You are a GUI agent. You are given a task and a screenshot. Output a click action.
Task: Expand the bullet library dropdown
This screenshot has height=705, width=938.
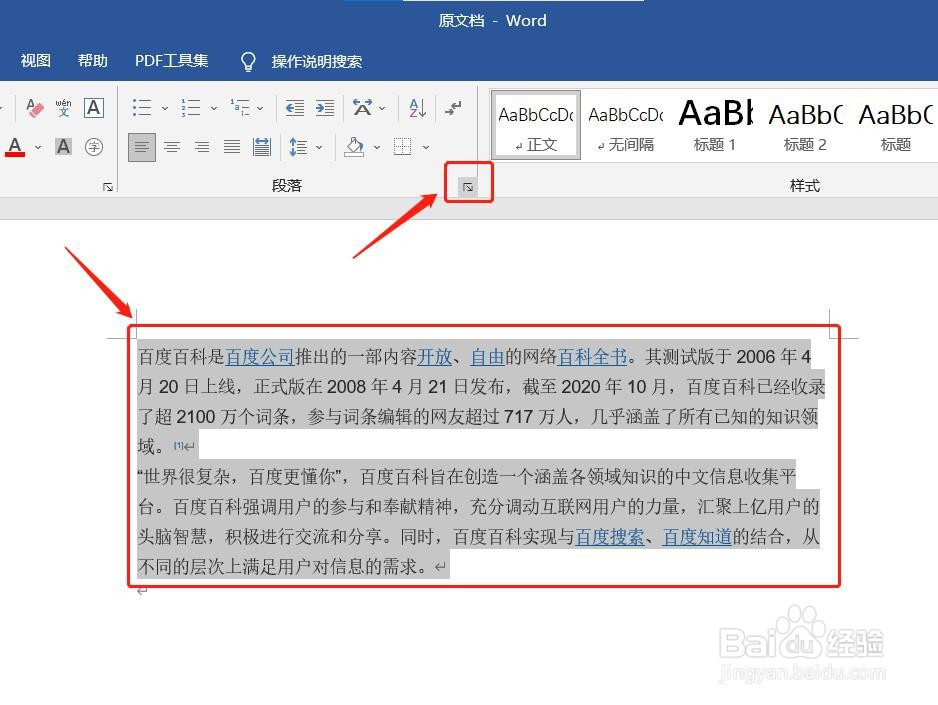coord(165,108)
